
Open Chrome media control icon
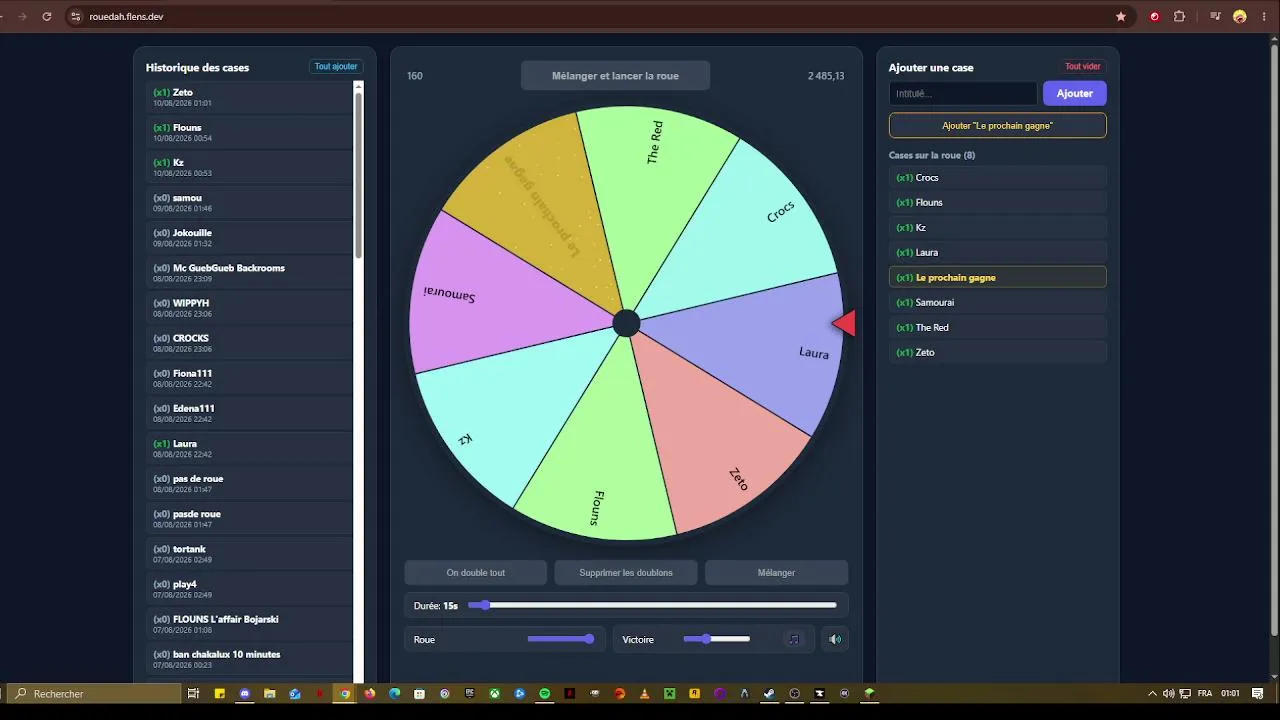[x=1215, y=17]
